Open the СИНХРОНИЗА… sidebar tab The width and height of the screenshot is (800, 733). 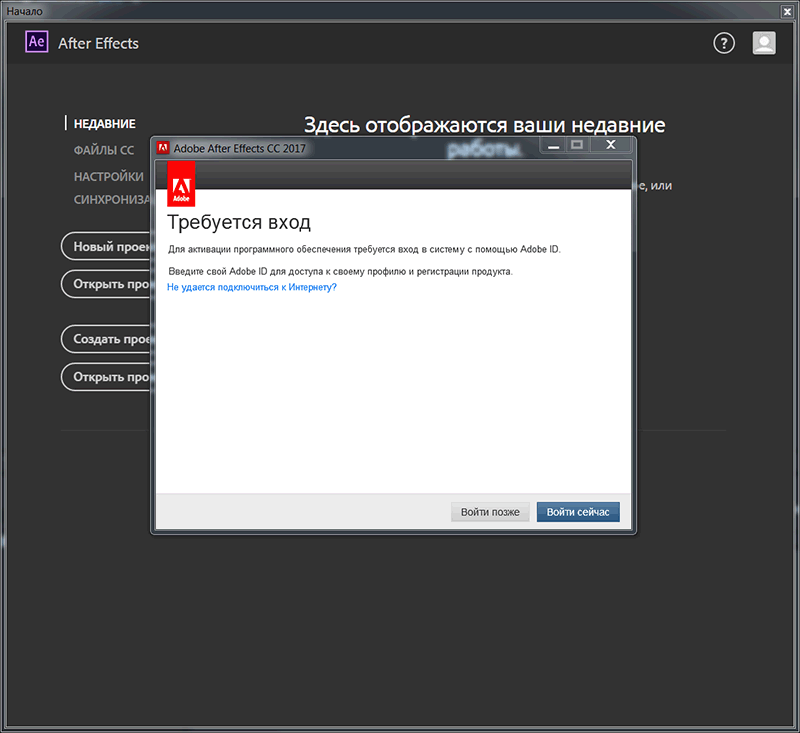click(x=112, y=199)
